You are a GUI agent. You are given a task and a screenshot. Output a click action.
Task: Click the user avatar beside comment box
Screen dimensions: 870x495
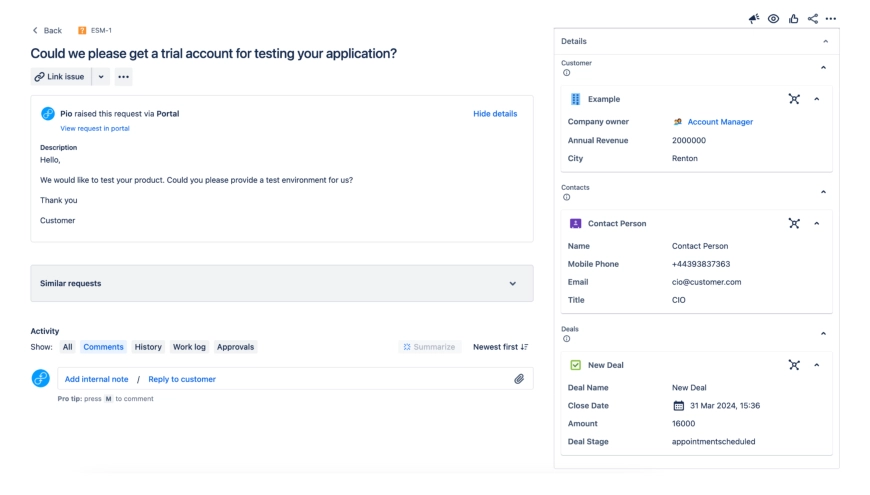click(x=41, y=378)
